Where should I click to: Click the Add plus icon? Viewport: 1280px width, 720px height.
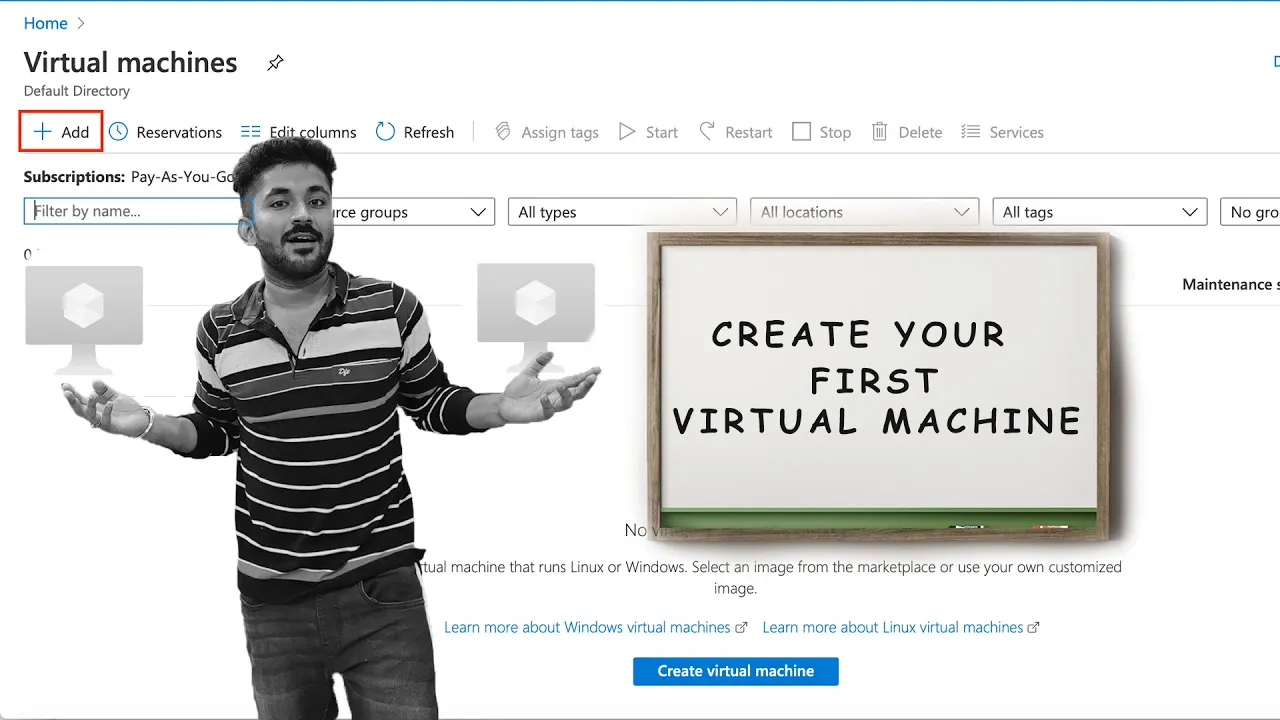pyautogui.click(x=42, y=132)
